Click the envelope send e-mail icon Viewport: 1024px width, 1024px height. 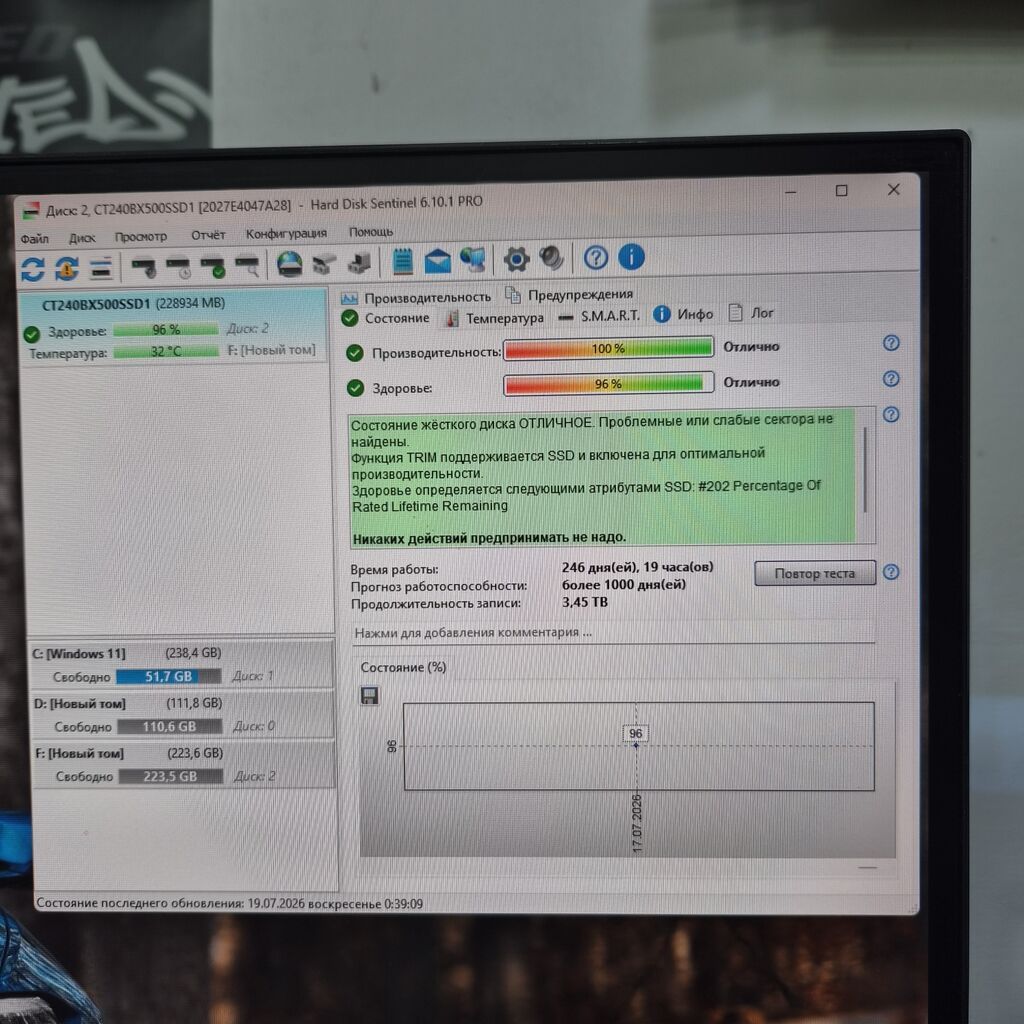click(x=438, y=261)
